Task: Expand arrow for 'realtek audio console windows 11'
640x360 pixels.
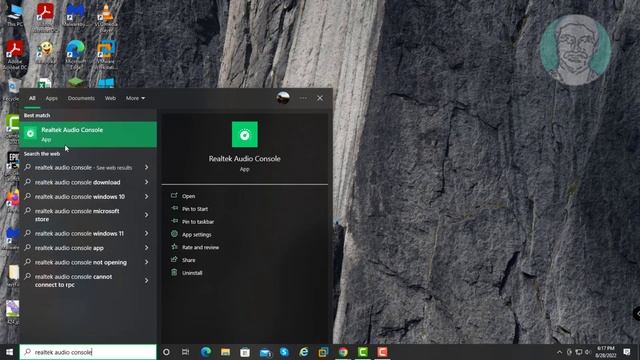Action: (147, 233)
